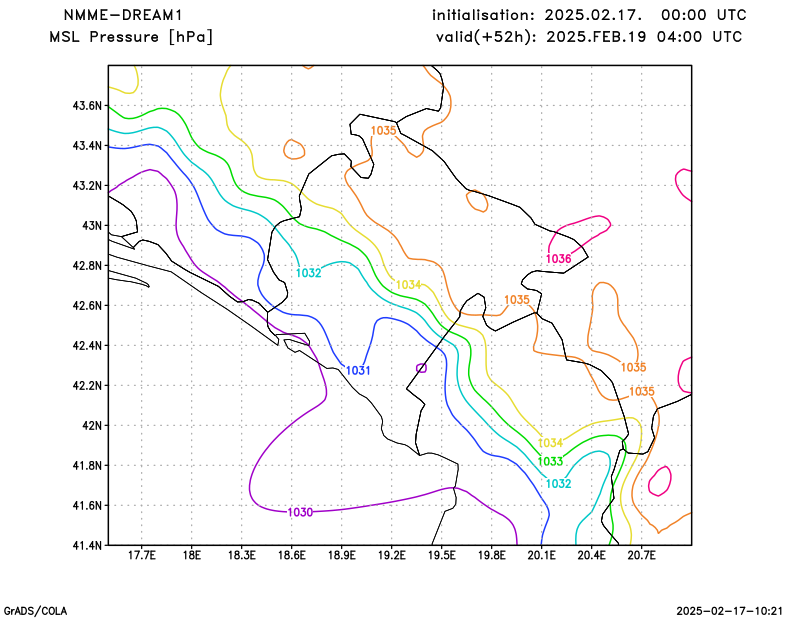Click the yellow 1034 label above green 1033
This screenshot has height=618, width=800.
550,443
